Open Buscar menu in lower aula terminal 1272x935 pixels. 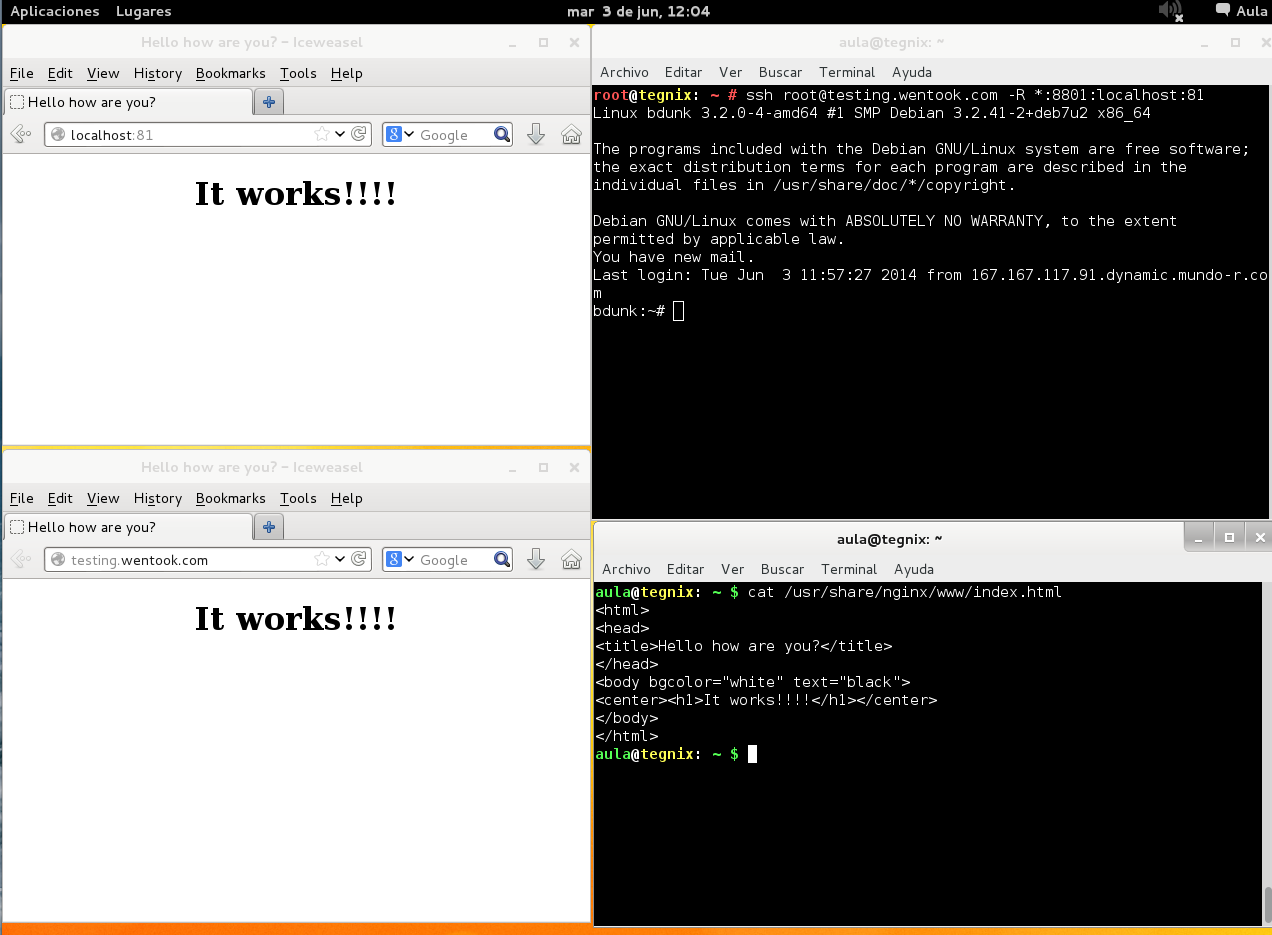coord(782,569)
